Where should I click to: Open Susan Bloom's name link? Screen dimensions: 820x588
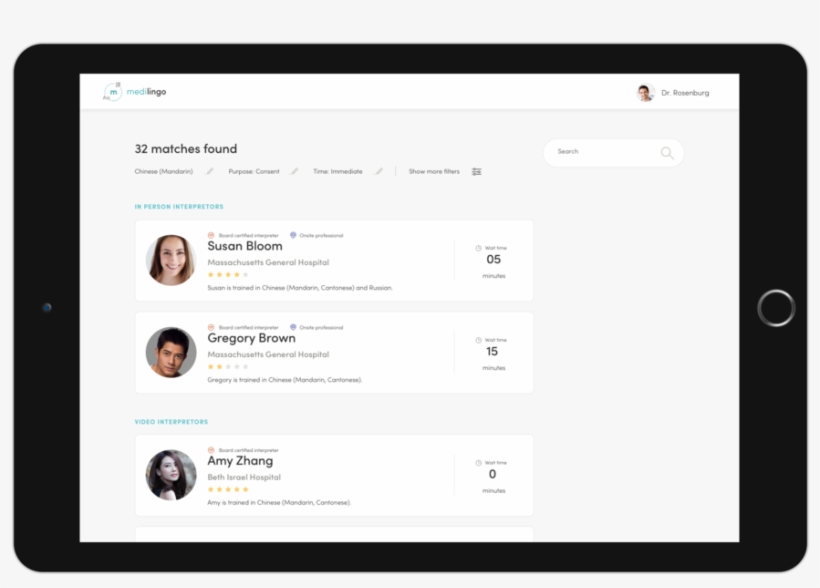[245, 246]
